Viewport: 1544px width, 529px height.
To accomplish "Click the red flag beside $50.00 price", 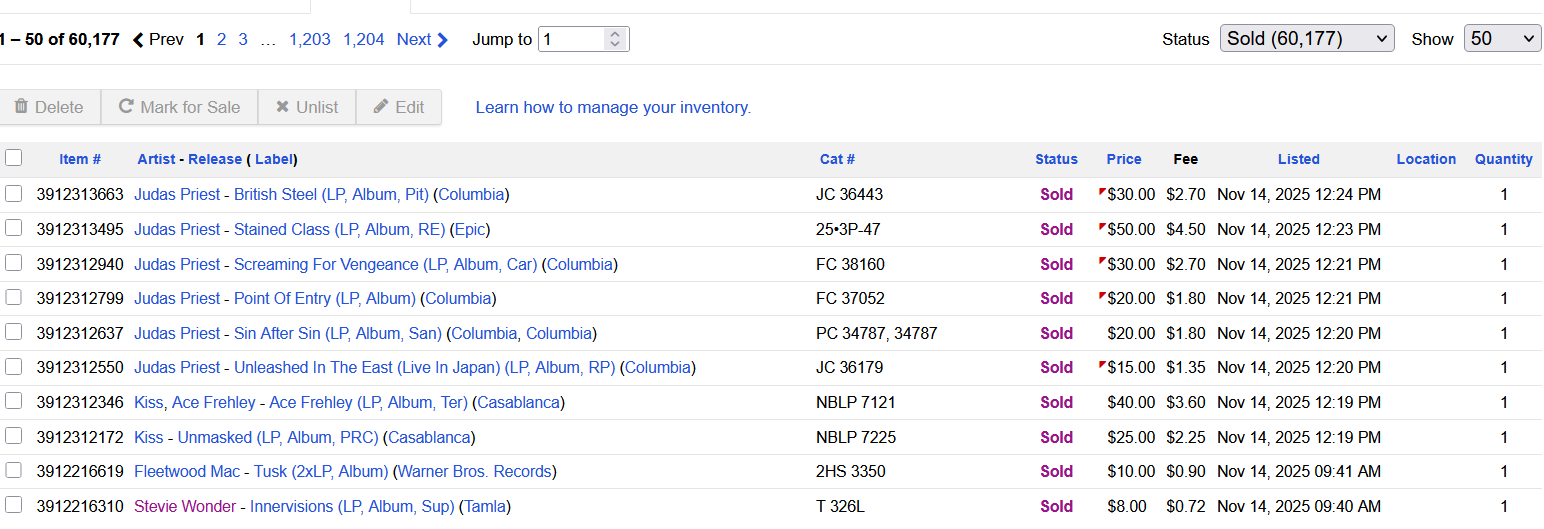I will click(1102, 226).
